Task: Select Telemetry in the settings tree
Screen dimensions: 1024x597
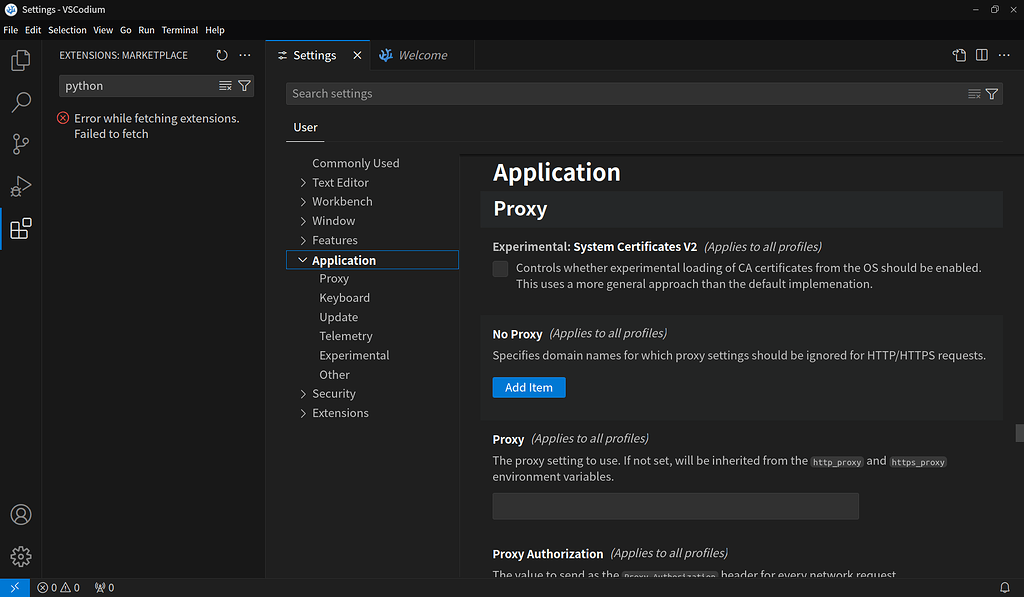Action: pyautogui.click(x=345, y=336)
